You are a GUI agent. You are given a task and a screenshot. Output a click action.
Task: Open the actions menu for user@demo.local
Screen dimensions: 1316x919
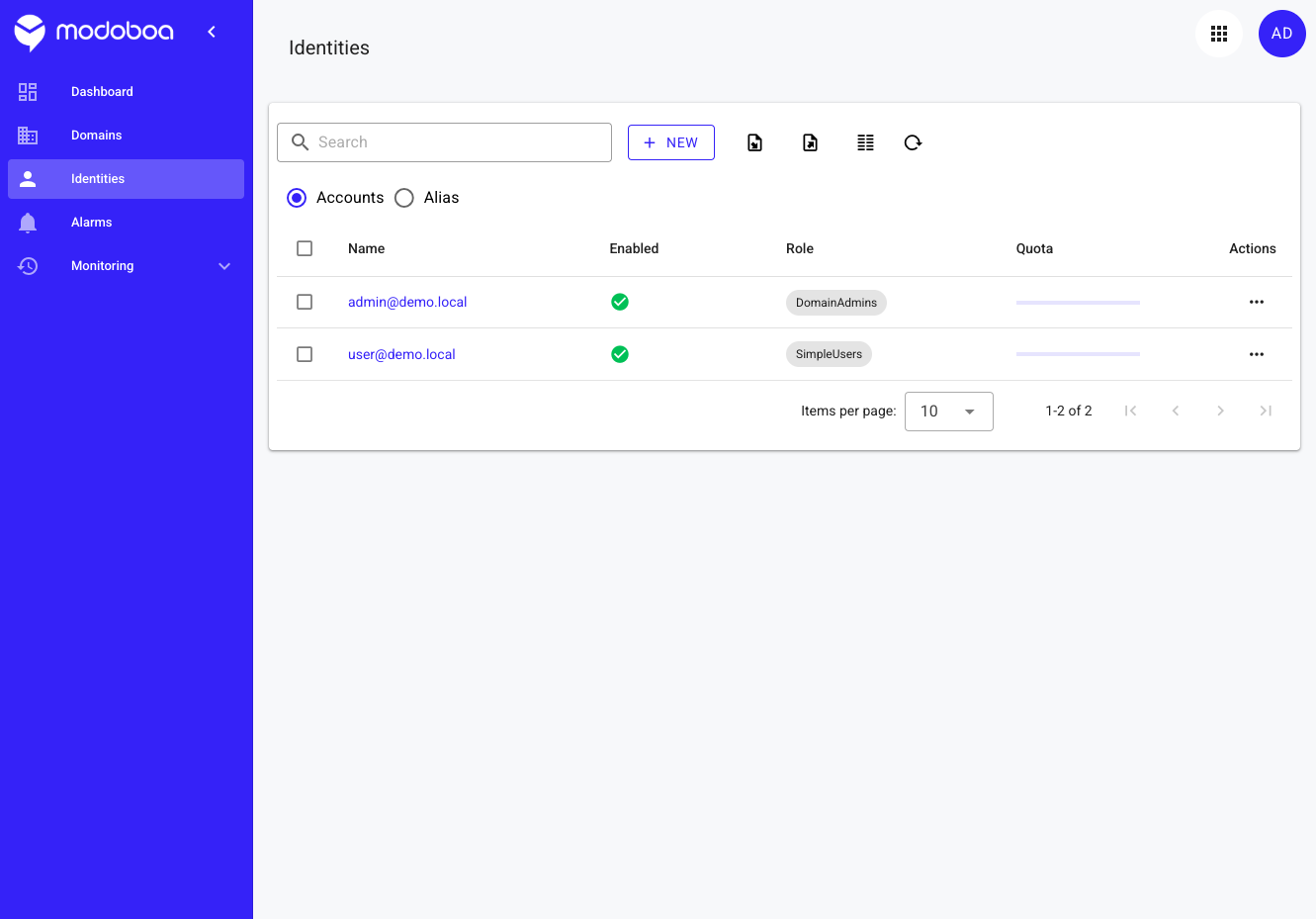point(1257,354)
